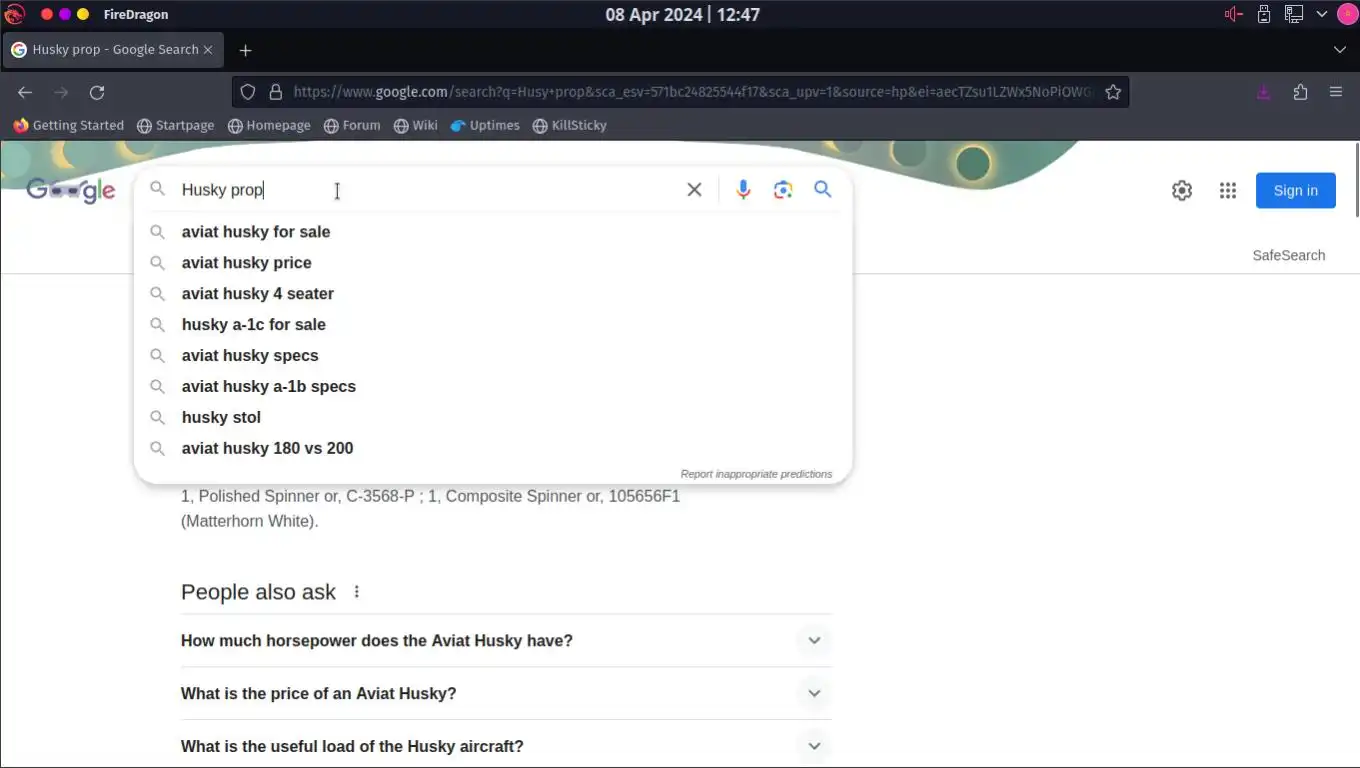
Task: Choose suggestion aviat husky 180 vs 200
Action: click(493, 448)
